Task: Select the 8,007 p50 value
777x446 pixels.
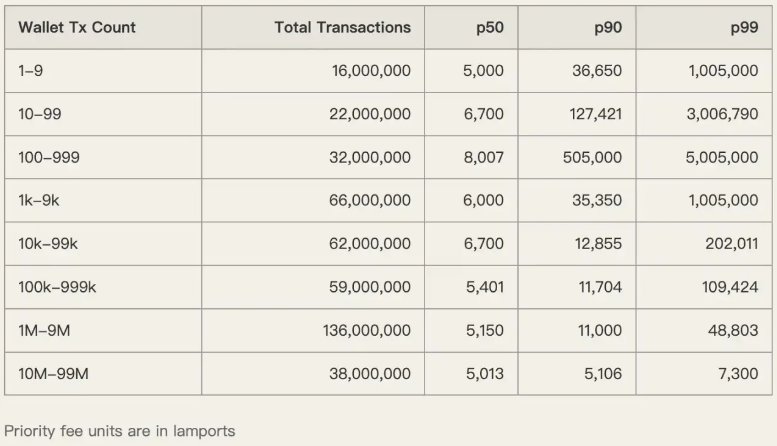Action: click(485, 157)
